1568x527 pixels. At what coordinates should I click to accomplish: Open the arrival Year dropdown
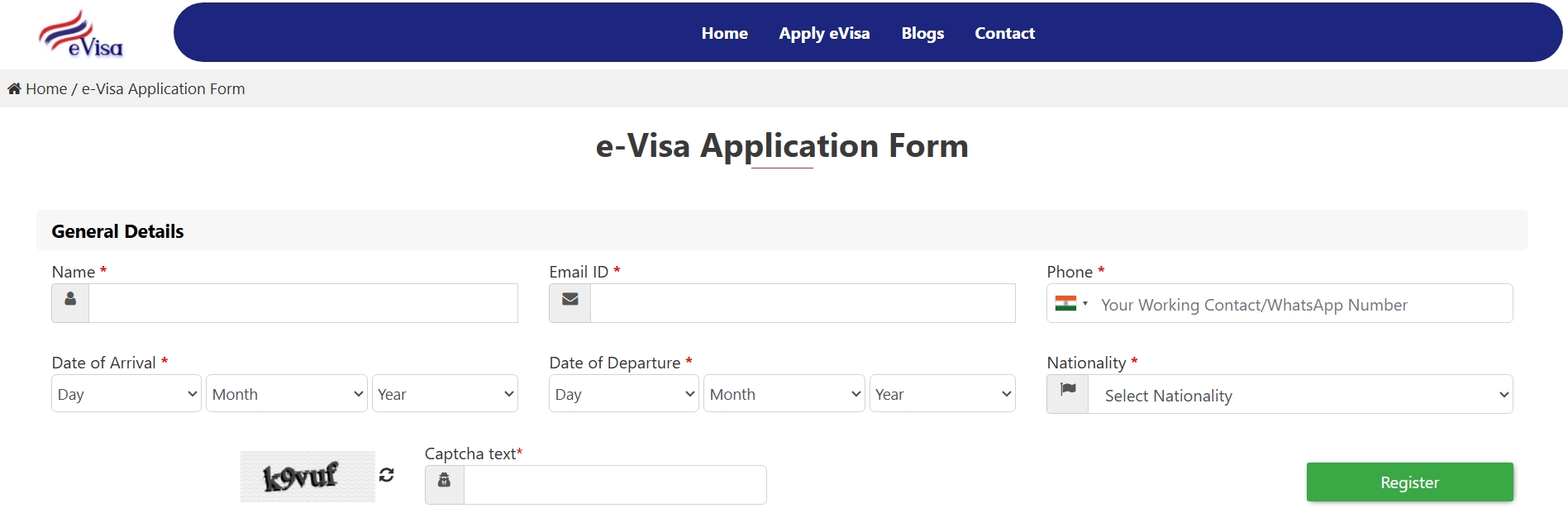pyautogui.click(x=445, y=394)
